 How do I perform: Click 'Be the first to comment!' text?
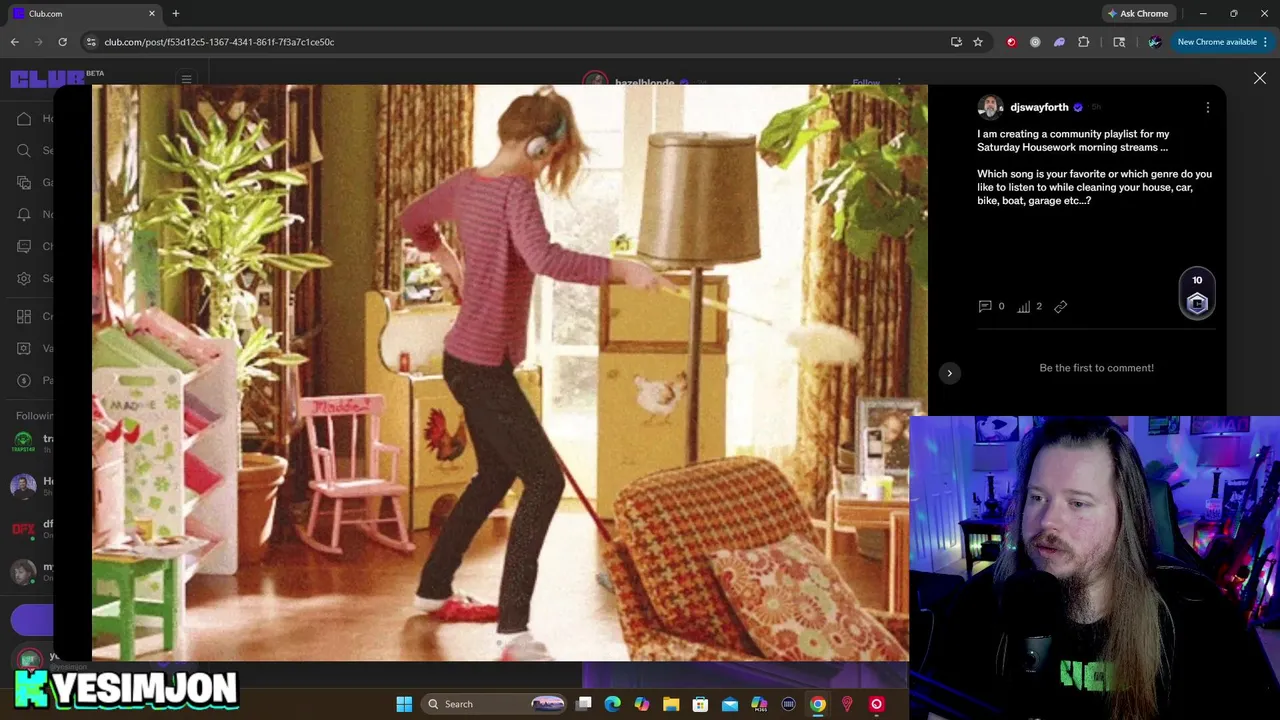tap(1096, 368)
